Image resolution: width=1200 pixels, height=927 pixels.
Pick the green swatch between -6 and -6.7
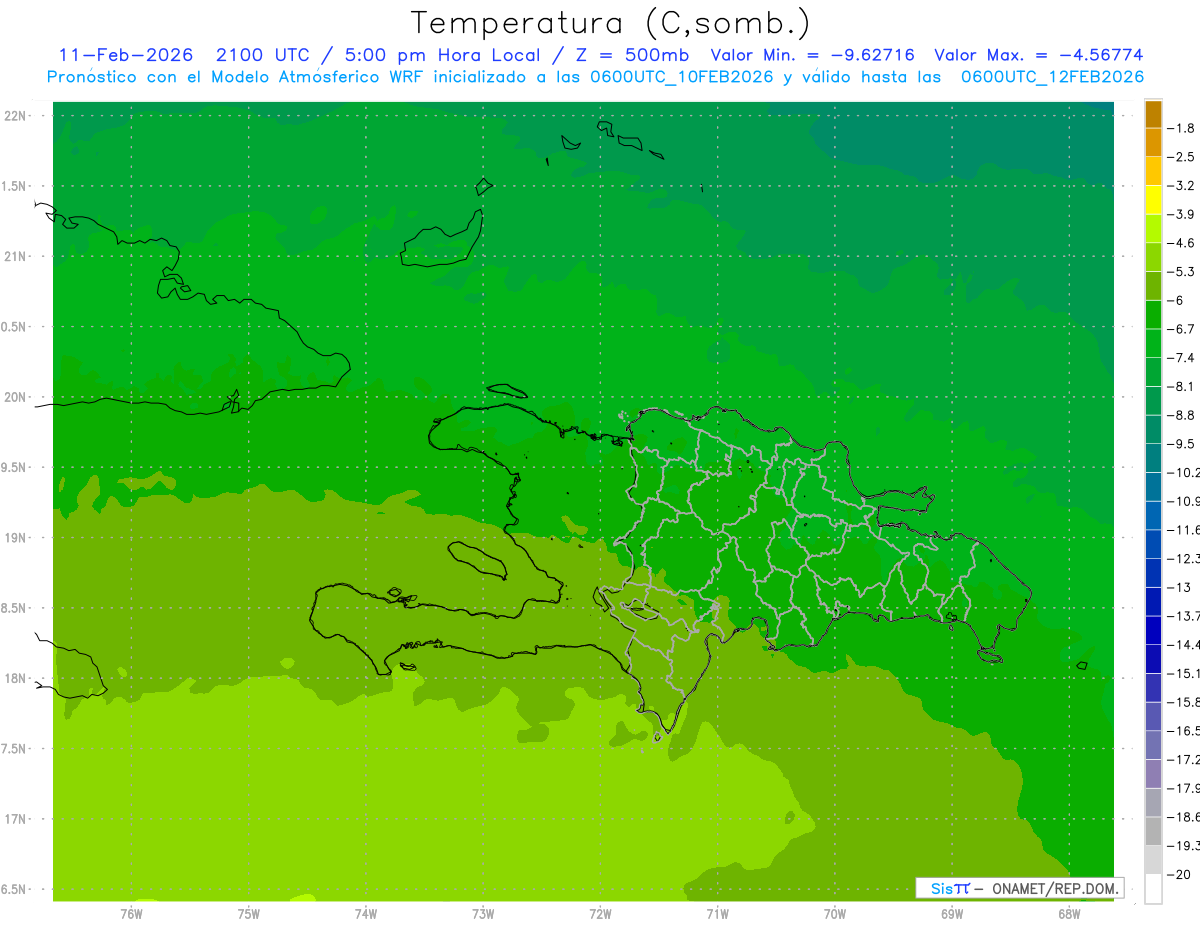coord(1153,315)
